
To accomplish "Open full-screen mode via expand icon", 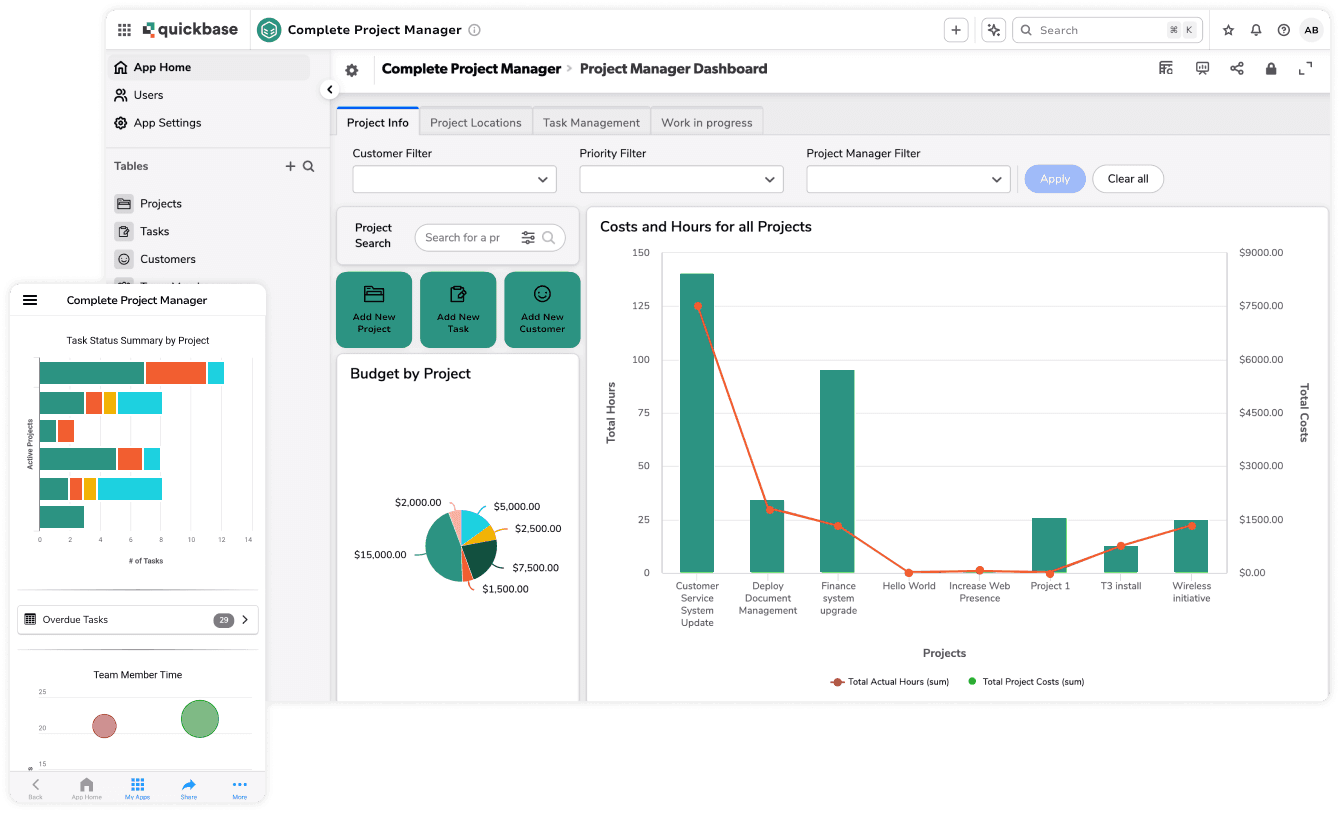I will [x=1304, y=68].
